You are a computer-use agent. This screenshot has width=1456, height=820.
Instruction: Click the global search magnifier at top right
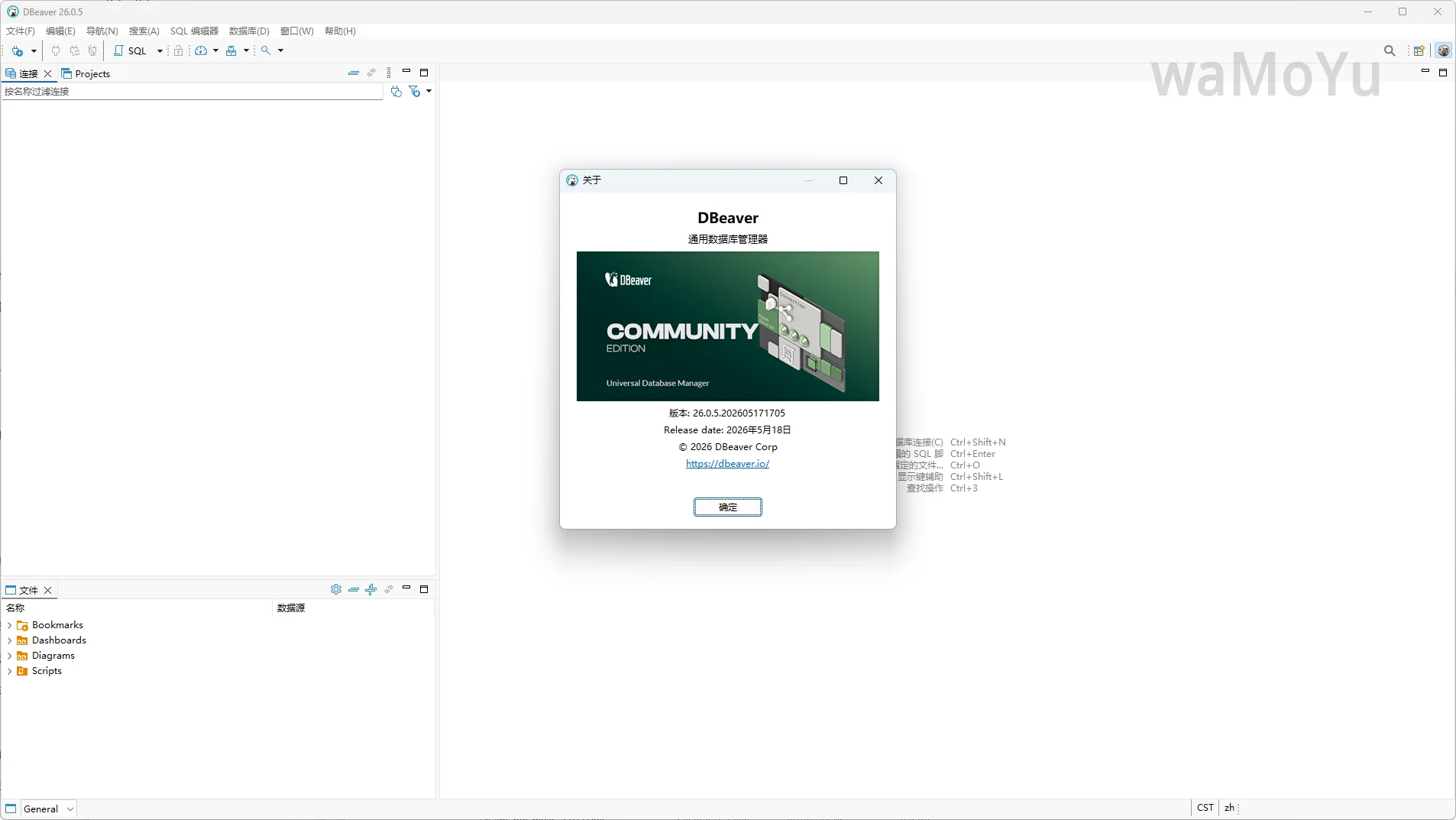coord(1390,50)
